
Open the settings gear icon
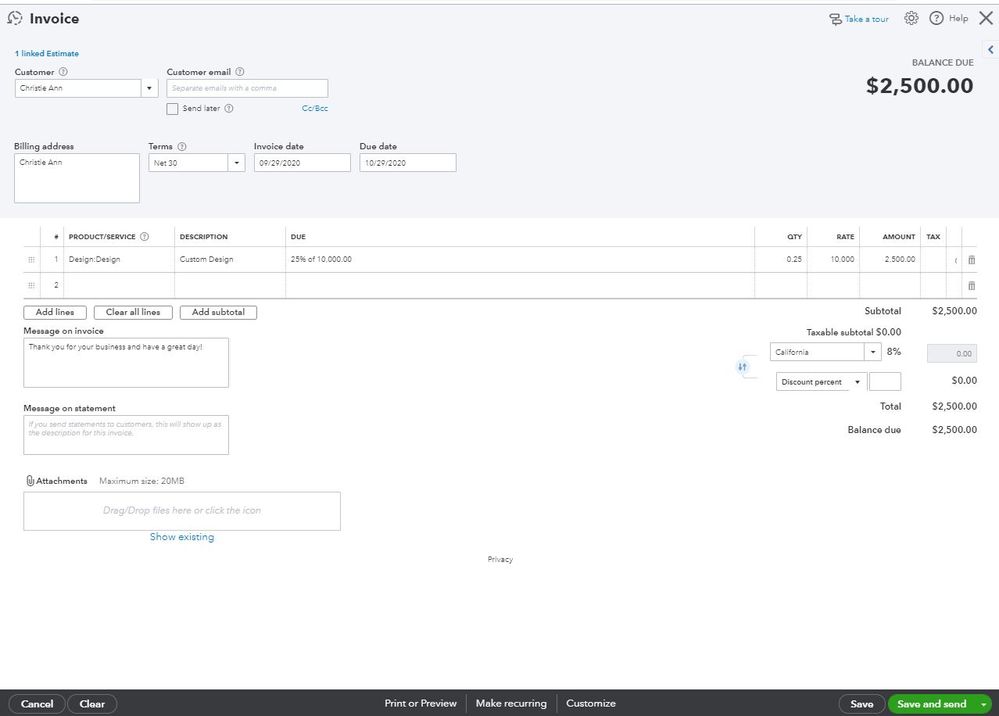click(x=911, y=18)
